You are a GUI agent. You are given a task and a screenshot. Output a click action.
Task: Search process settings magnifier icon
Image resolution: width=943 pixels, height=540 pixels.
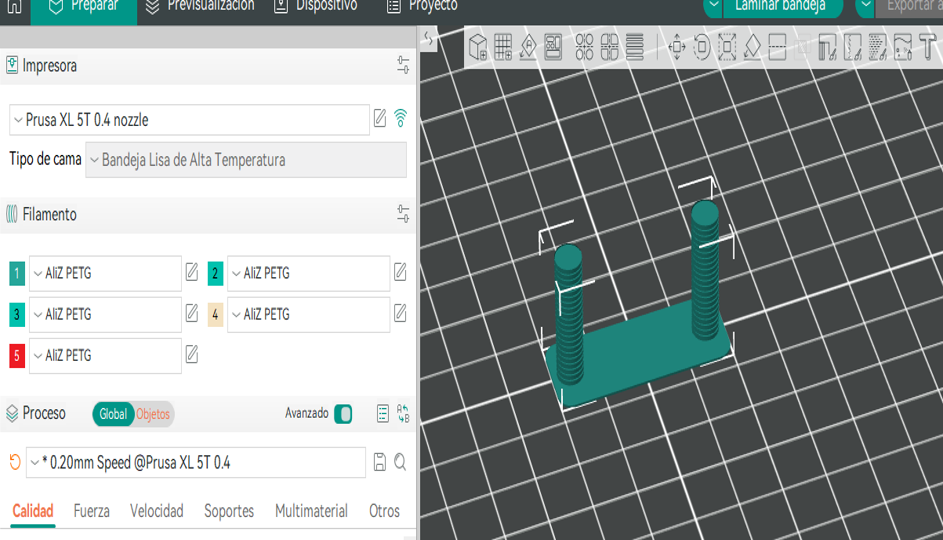401,462
